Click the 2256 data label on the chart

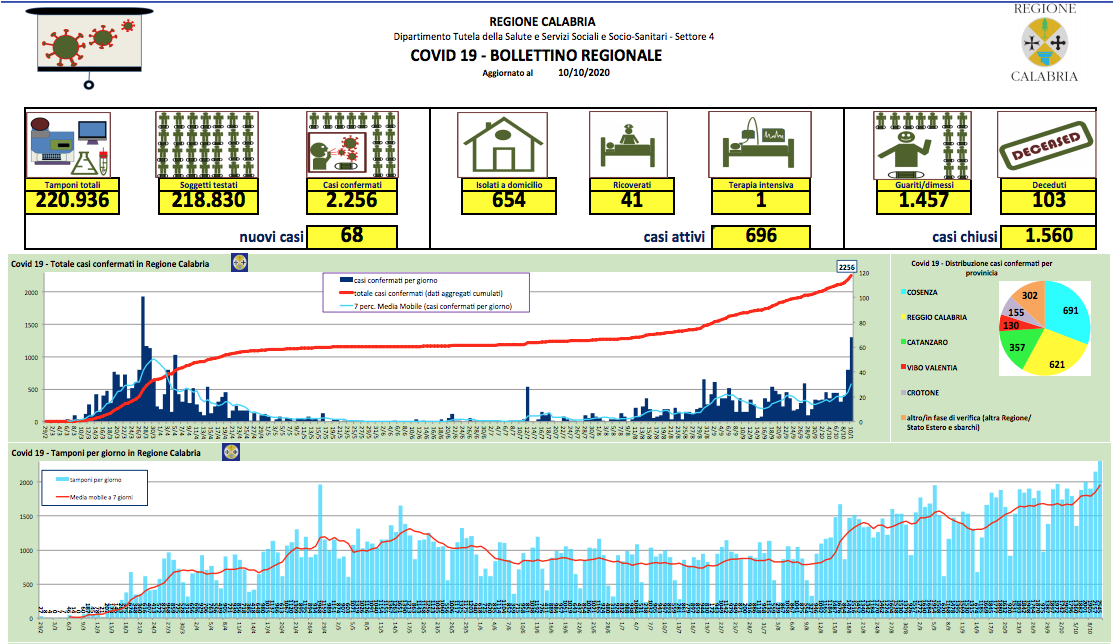pos(846,266)
